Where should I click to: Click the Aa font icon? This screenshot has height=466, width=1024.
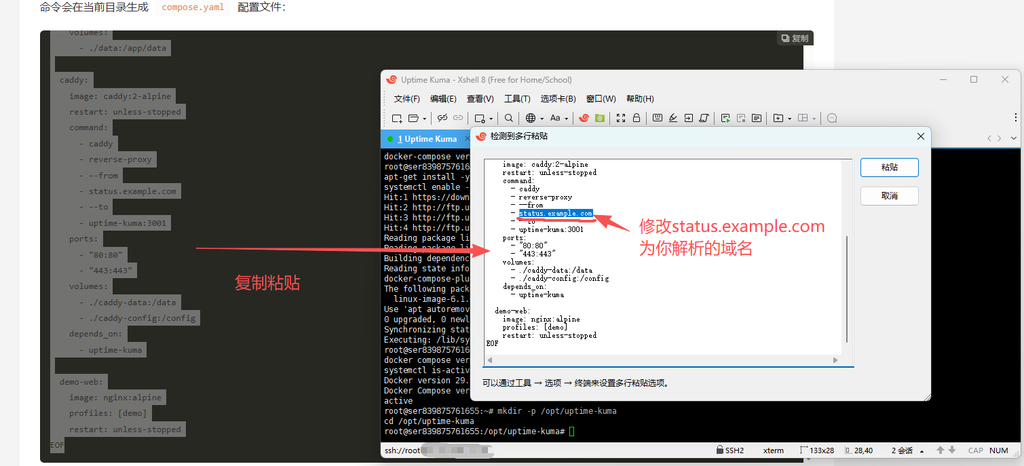point(555,118)
